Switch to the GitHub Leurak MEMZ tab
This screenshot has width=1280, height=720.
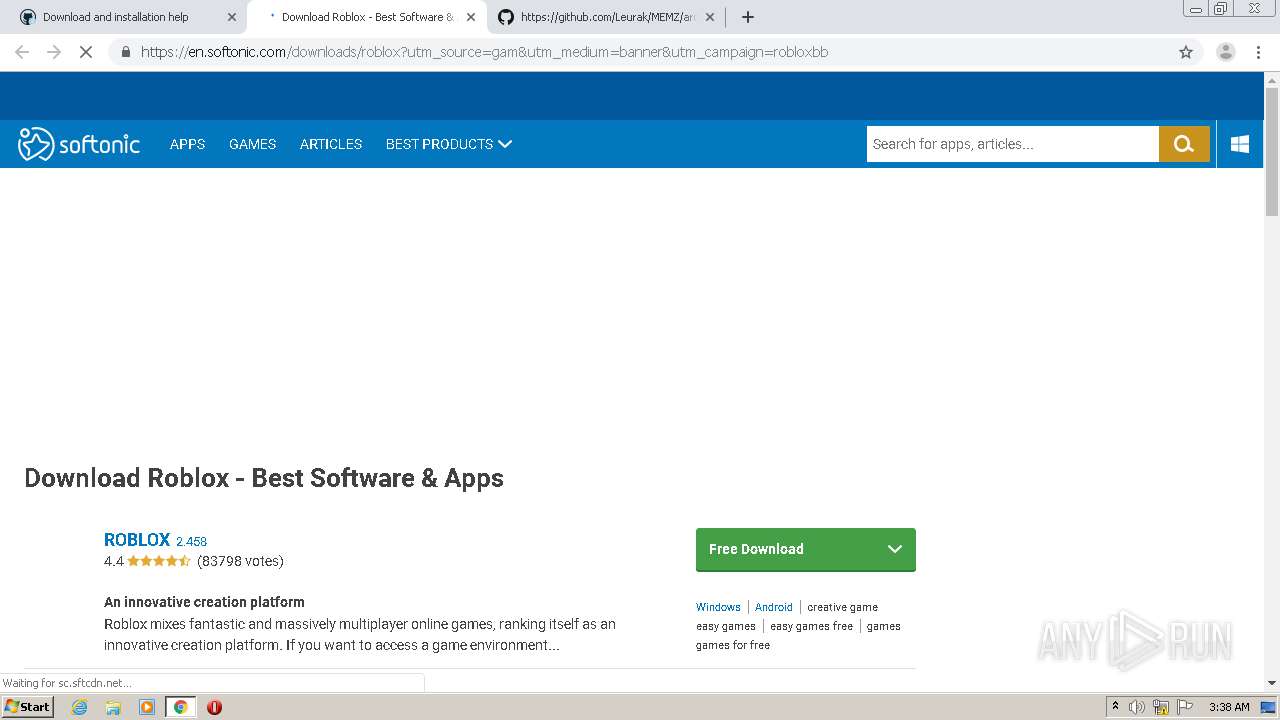tap(606, 17)
